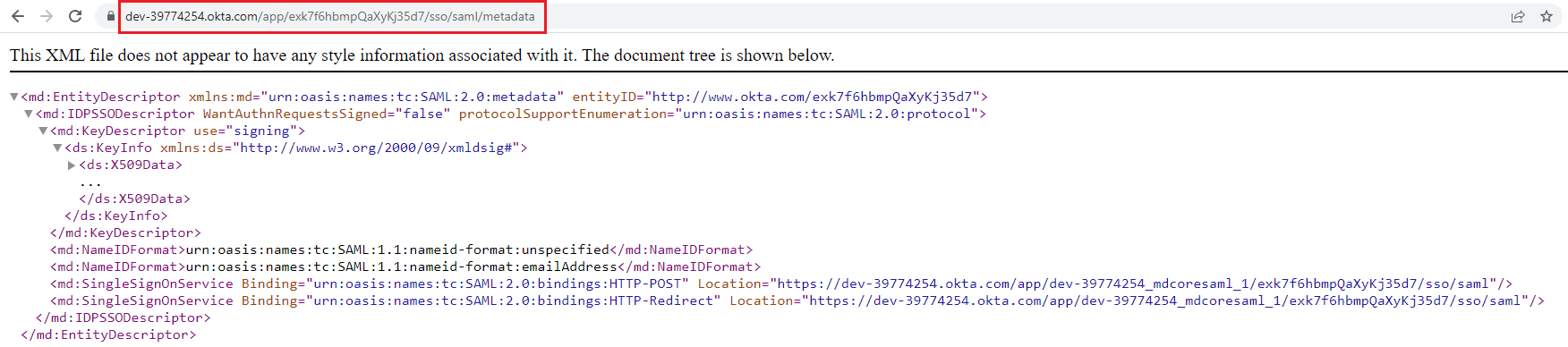The height and width of the screenshot is (347, 1568).
Task: Click the closing md:IDPSSODescriptor tag
Action: (x=124, y=317)
